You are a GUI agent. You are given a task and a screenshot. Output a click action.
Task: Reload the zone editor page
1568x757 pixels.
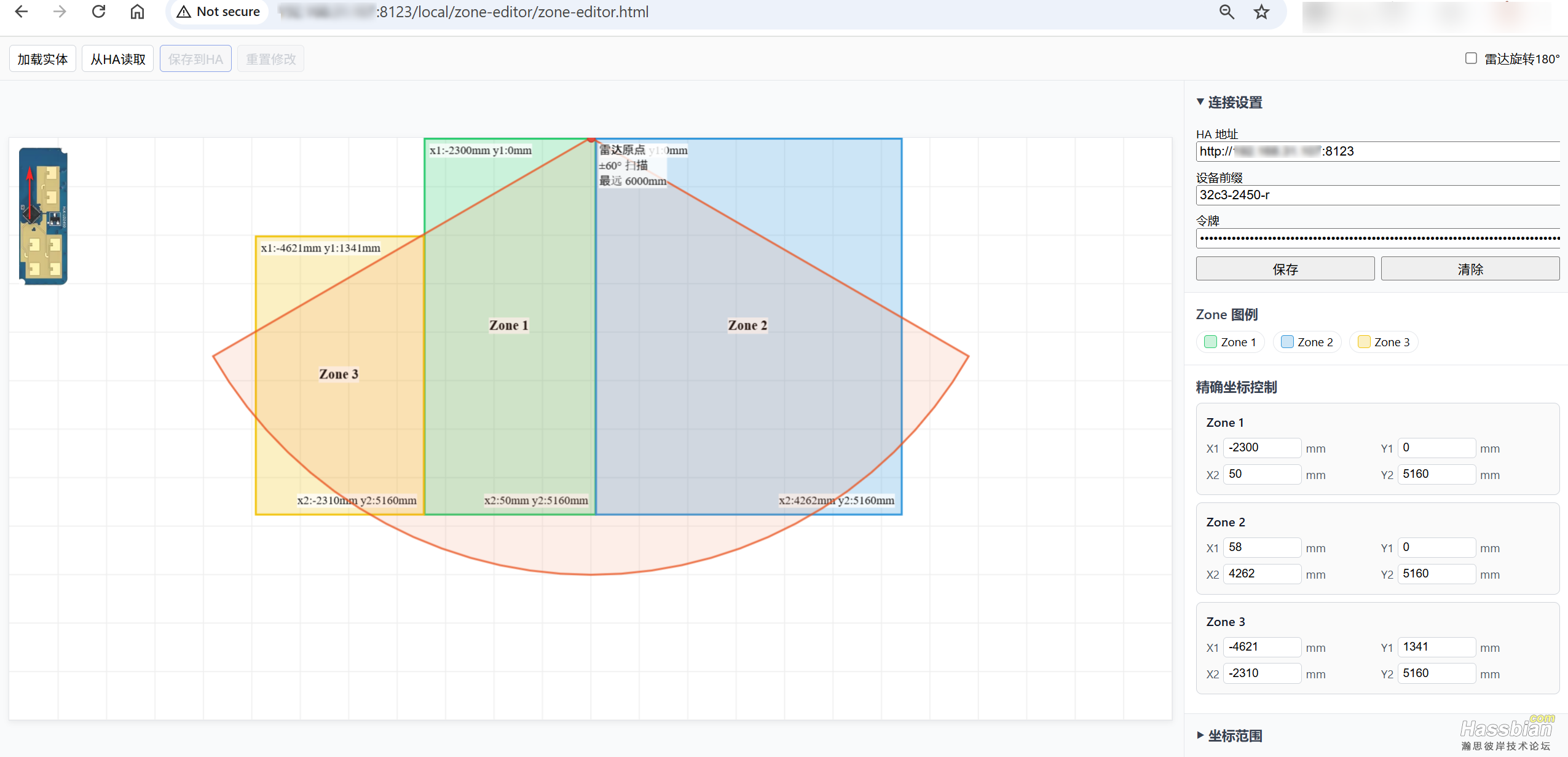coord(98,12)
